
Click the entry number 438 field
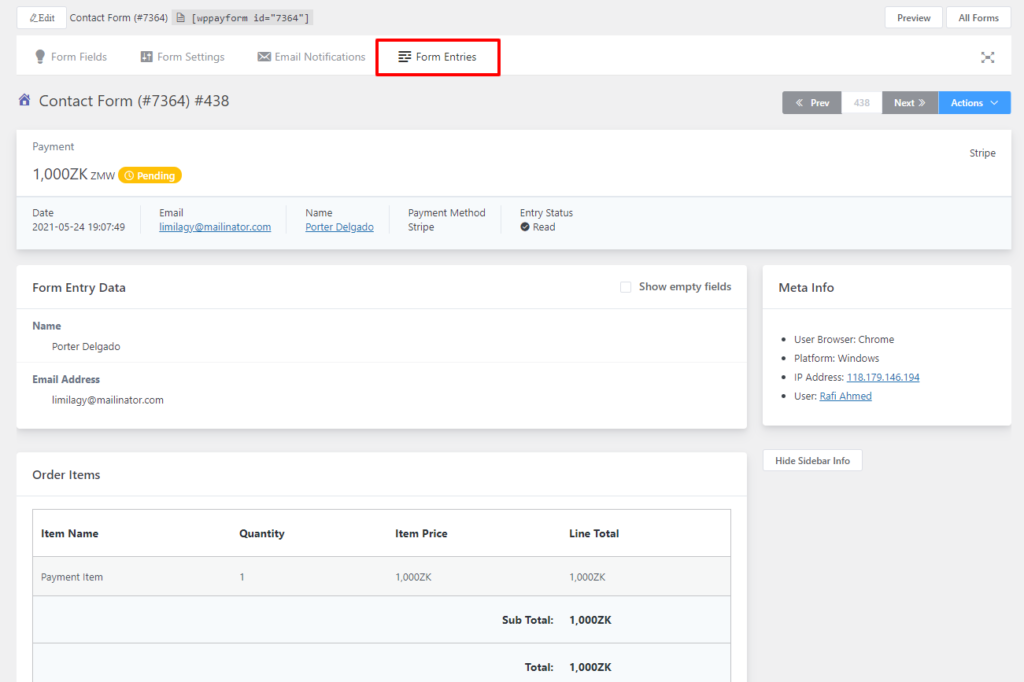click(861, 103)
